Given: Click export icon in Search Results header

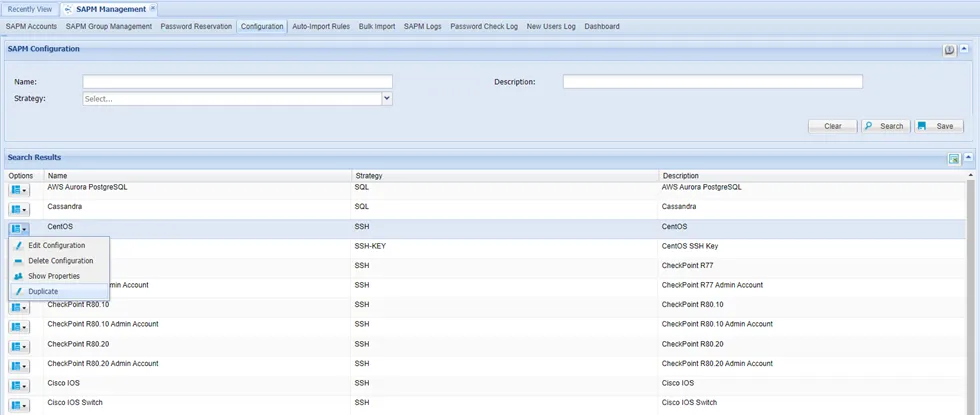Looking at the screenshot, I should [x=954, y=159].
